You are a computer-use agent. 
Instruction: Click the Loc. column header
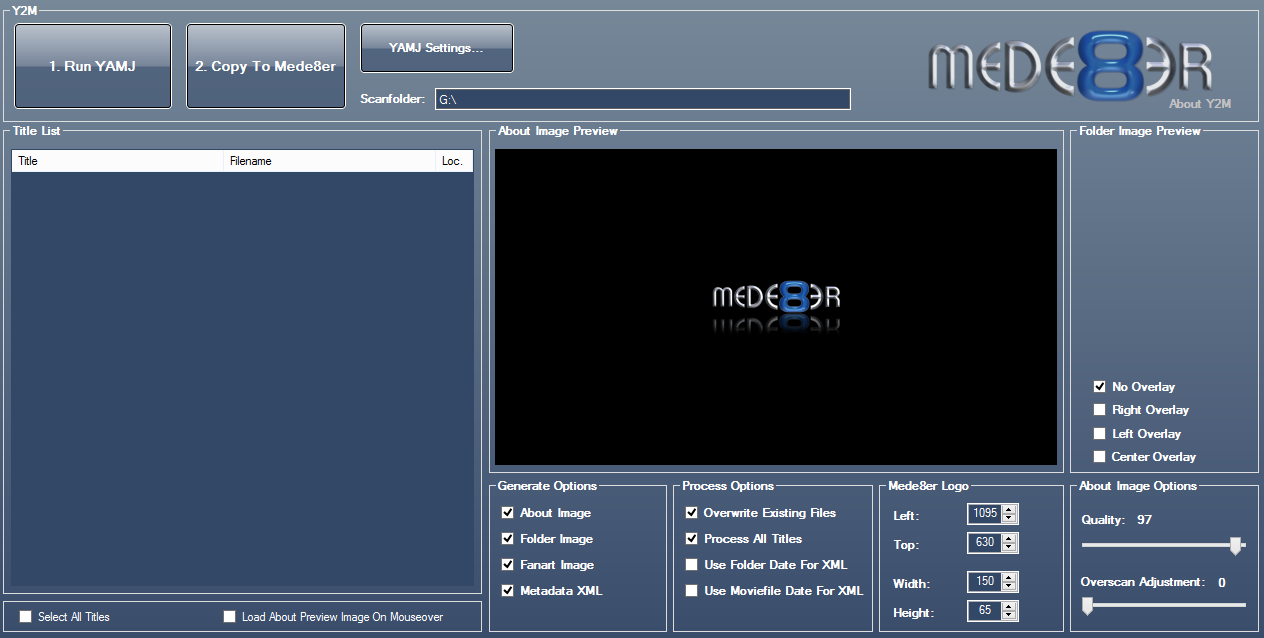pyautogui.click(x=453, y=161)
